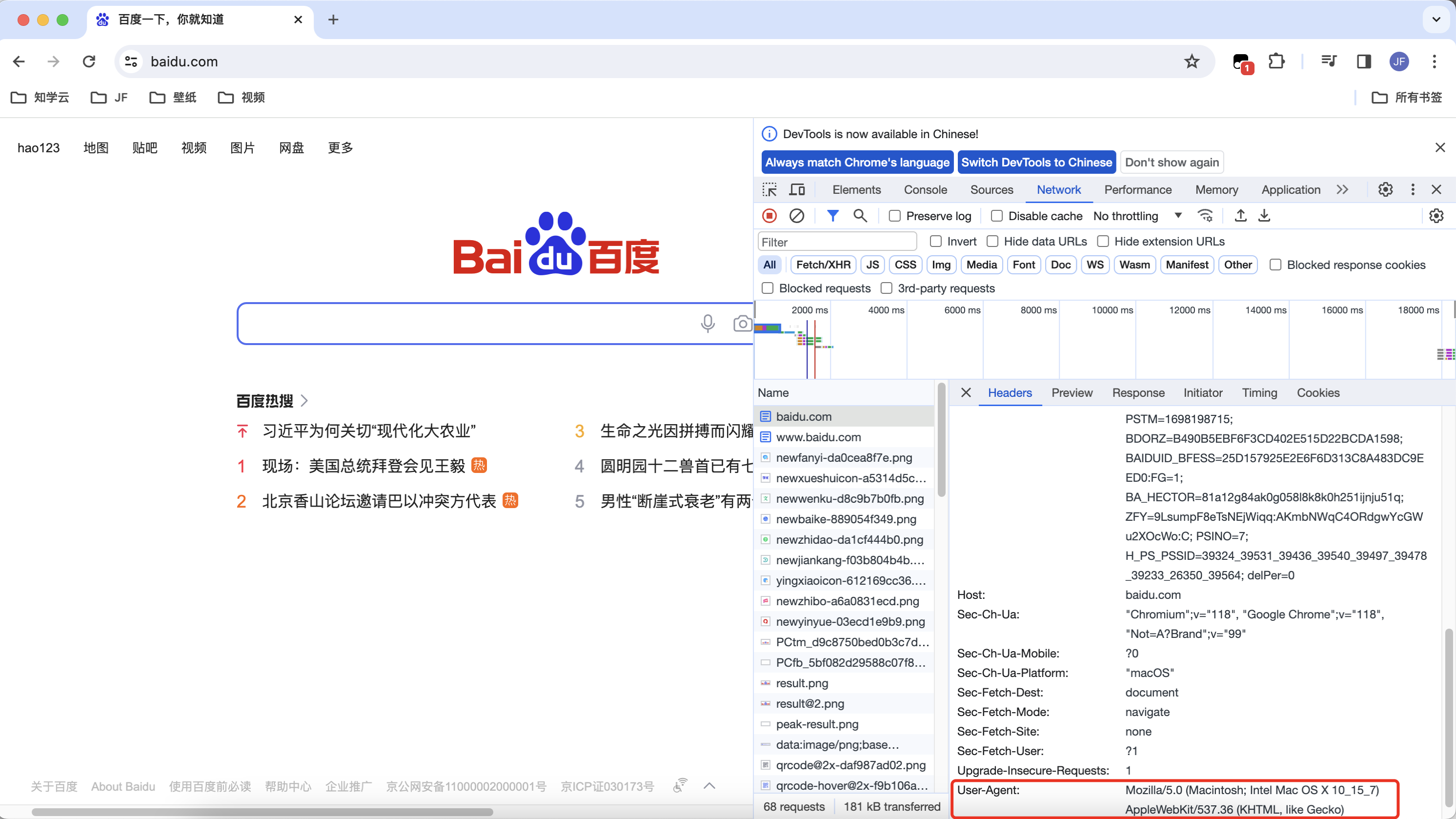Click the network Filter text field
Screen dimensions: 1456x819
(837, 242)
